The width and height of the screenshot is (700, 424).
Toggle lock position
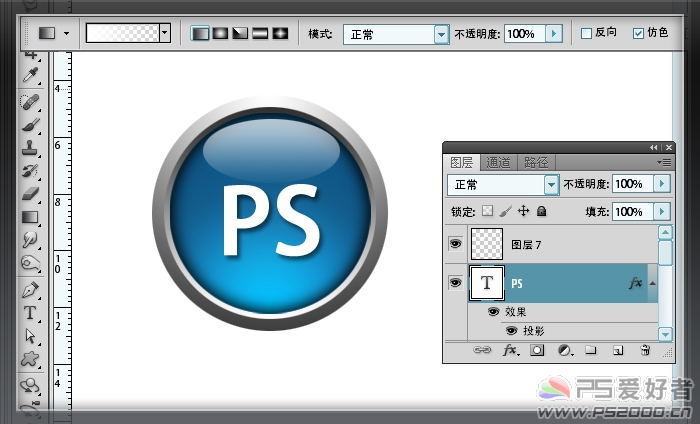(x=523, y=211)
